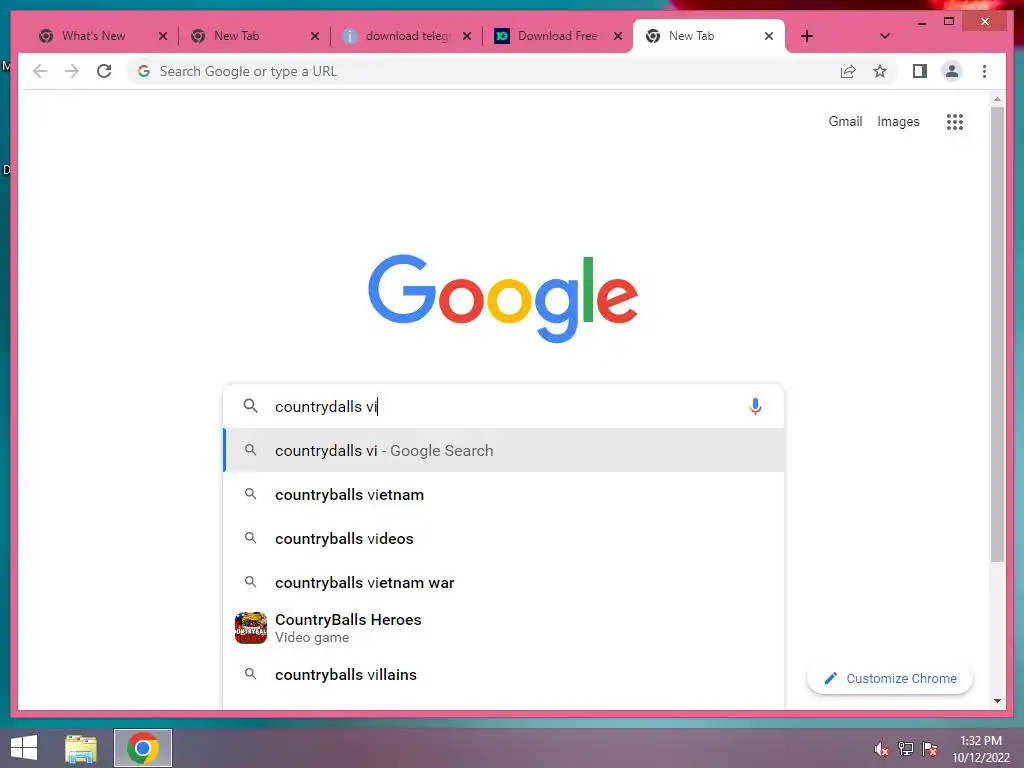Screen dimensions: 1024x768
Task: Switch to the Download Free tab
Action: tap(557, 36)
